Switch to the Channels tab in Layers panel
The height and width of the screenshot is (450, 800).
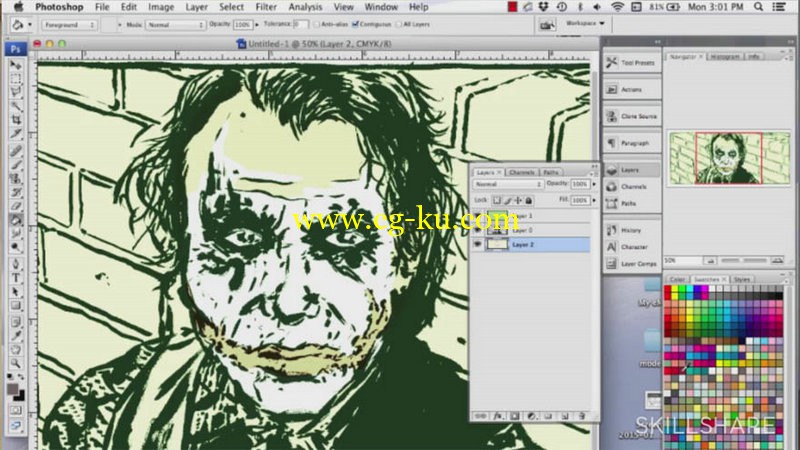(522, 172)
